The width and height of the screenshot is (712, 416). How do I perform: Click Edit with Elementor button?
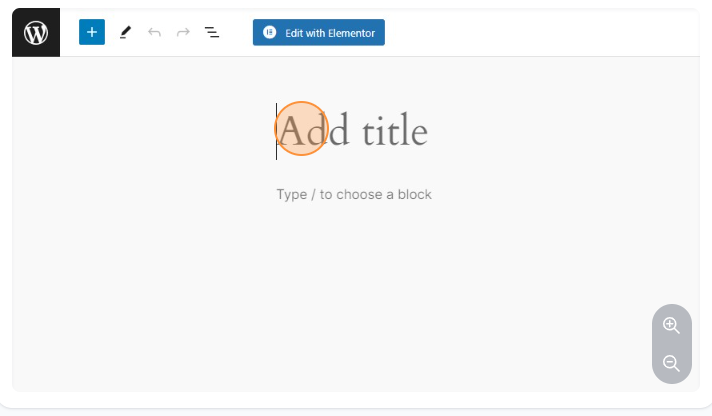[x=319, y=33]
